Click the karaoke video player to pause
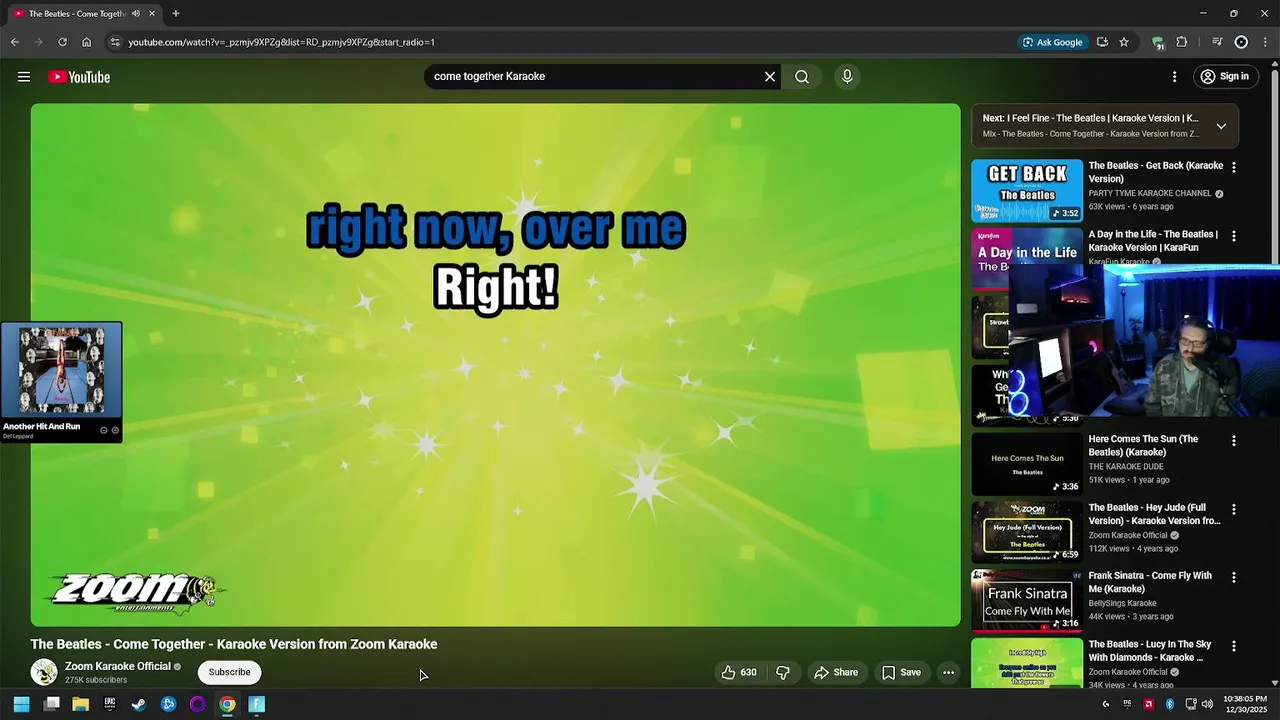 click(495, 365)
